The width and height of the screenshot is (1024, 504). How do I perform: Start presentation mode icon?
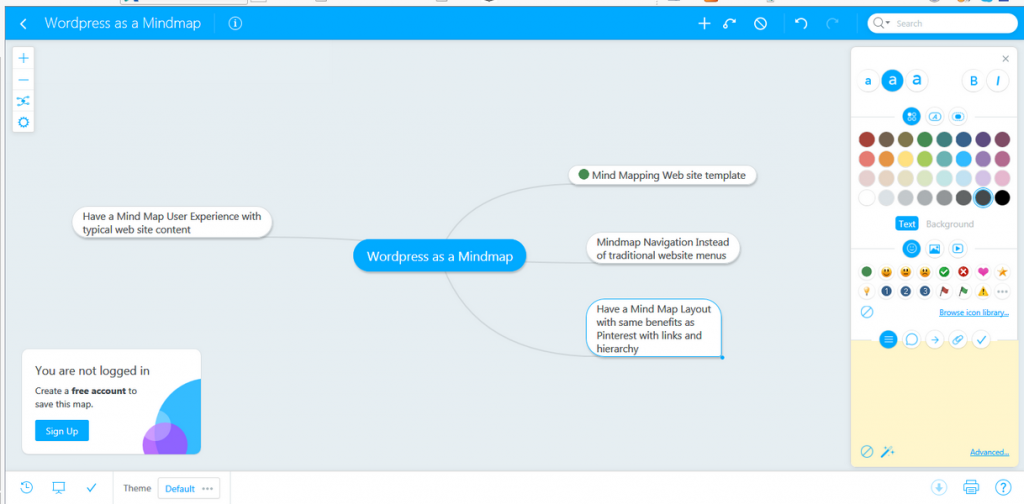click(59, 487)
